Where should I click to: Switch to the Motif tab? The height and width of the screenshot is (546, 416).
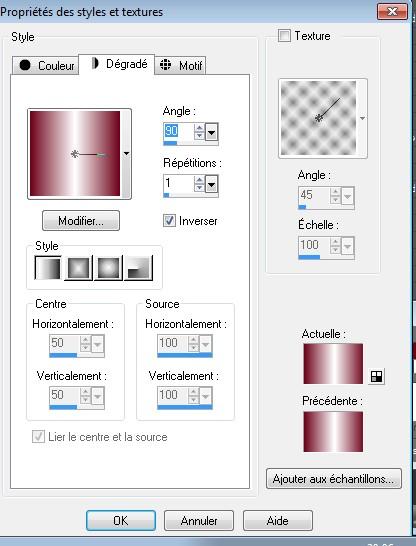coord(180,65)
